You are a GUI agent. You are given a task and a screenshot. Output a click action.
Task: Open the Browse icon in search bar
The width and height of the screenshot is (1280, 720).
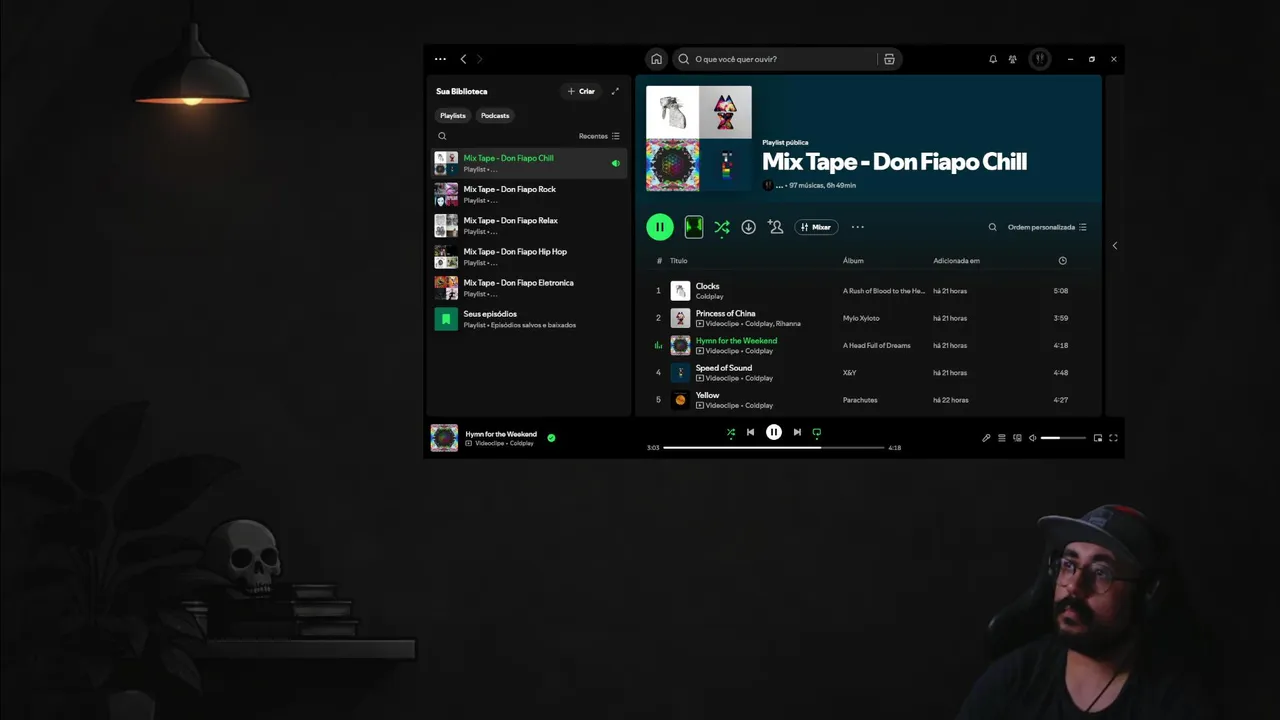coord(889,59)
